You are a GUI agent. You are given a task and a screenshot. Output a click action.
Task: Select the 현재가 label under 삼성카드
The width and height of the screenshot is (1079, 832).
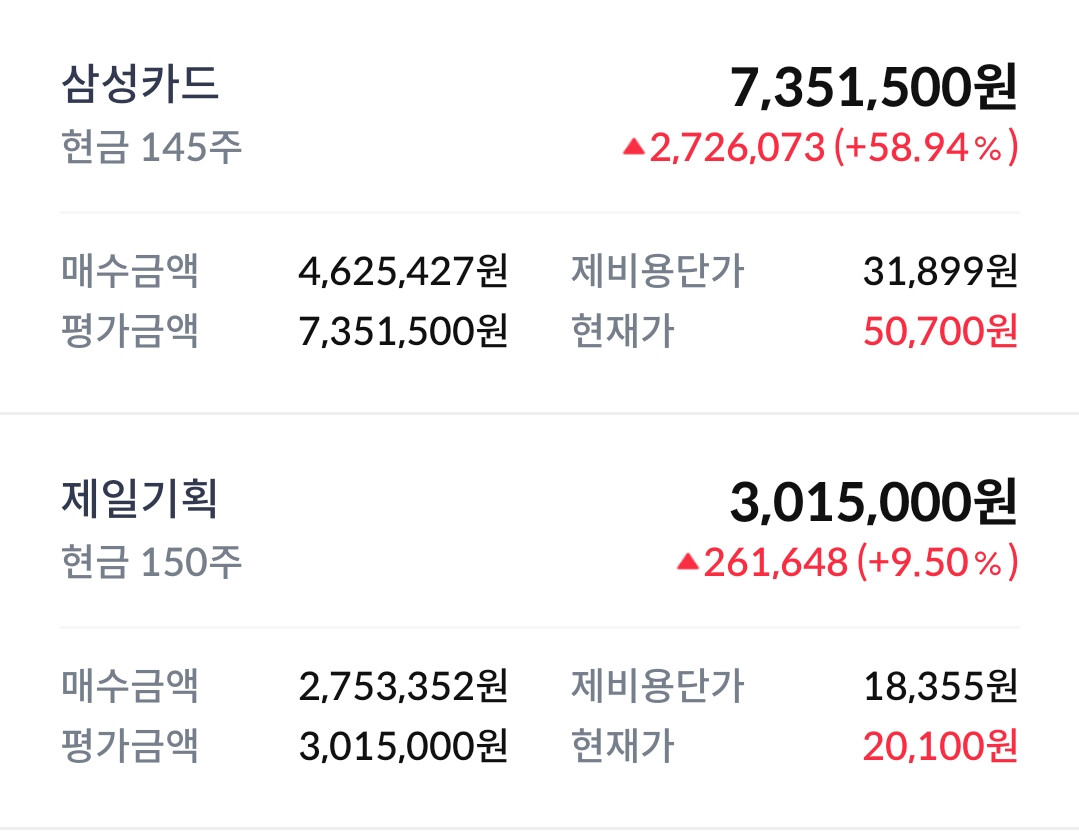point(622,330)
